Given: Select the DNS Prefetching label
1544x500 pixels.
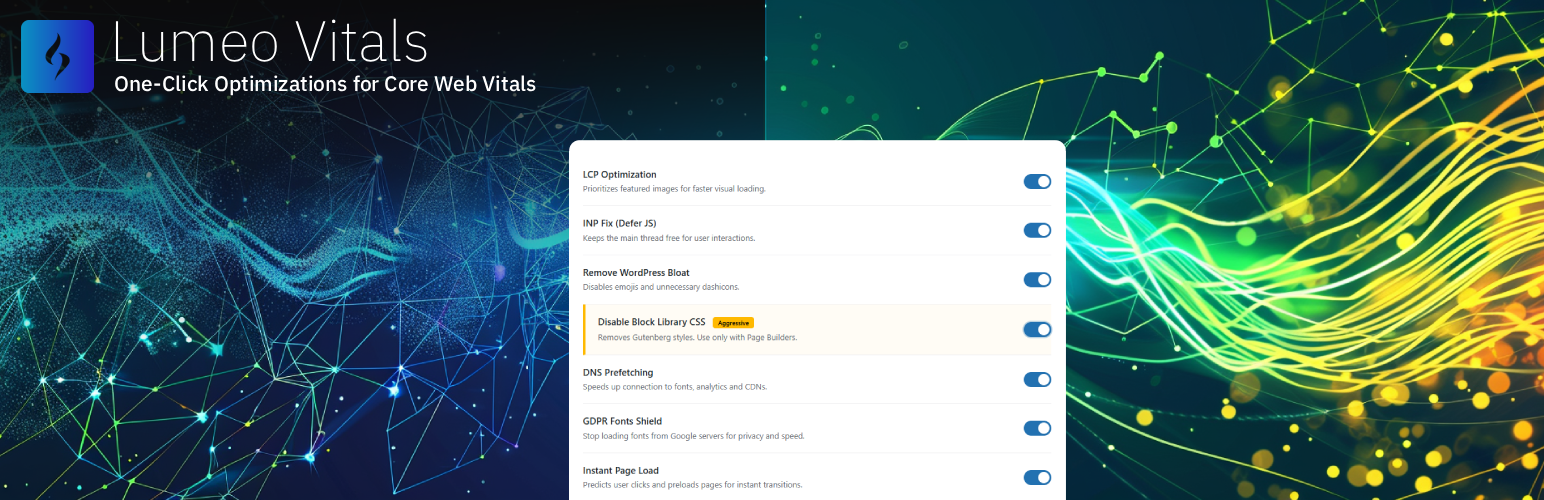Looking at the screenshot, I should (x=618, y=373).
